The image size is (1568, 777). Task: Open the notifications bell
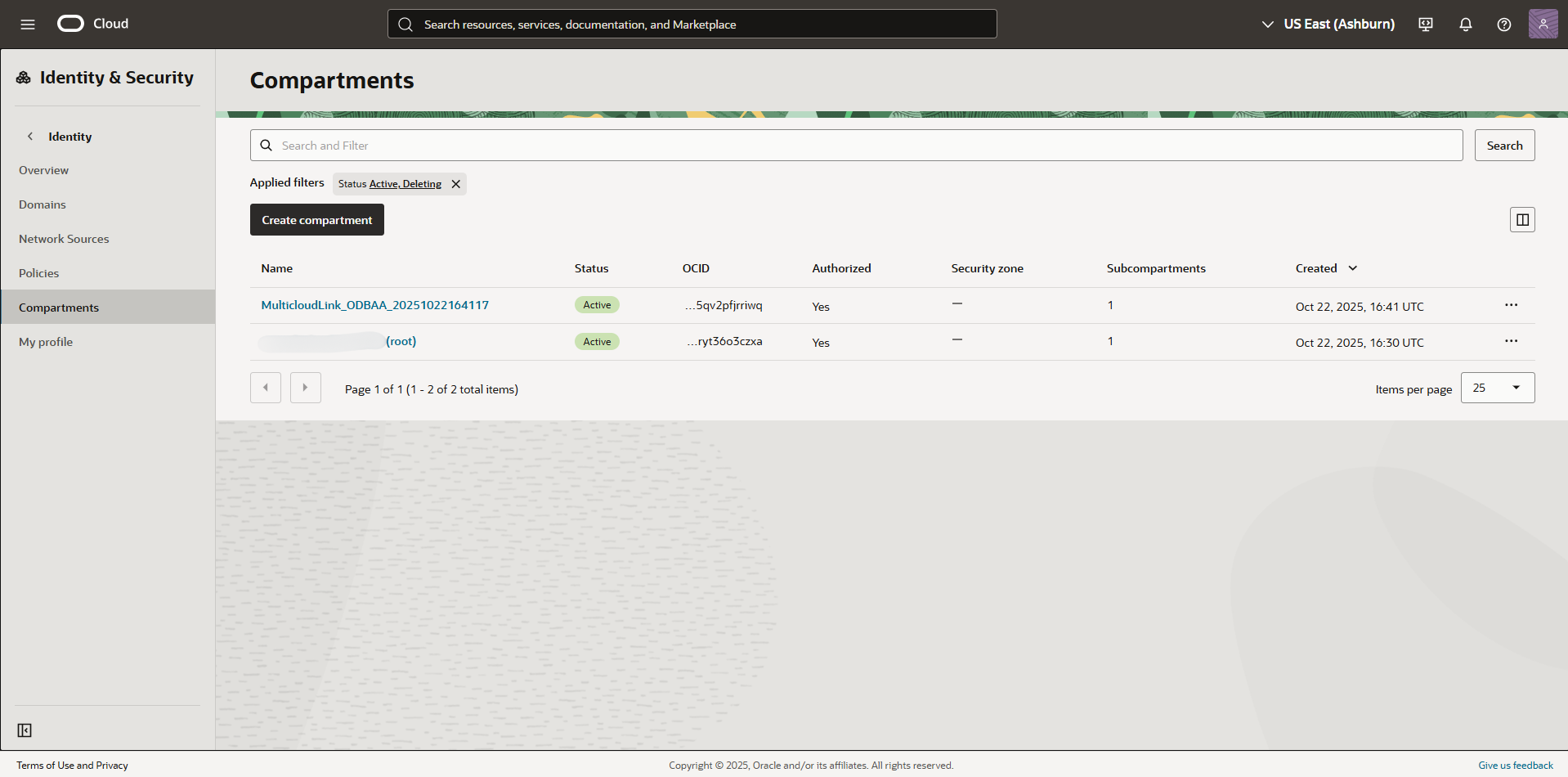(1464, 24)
